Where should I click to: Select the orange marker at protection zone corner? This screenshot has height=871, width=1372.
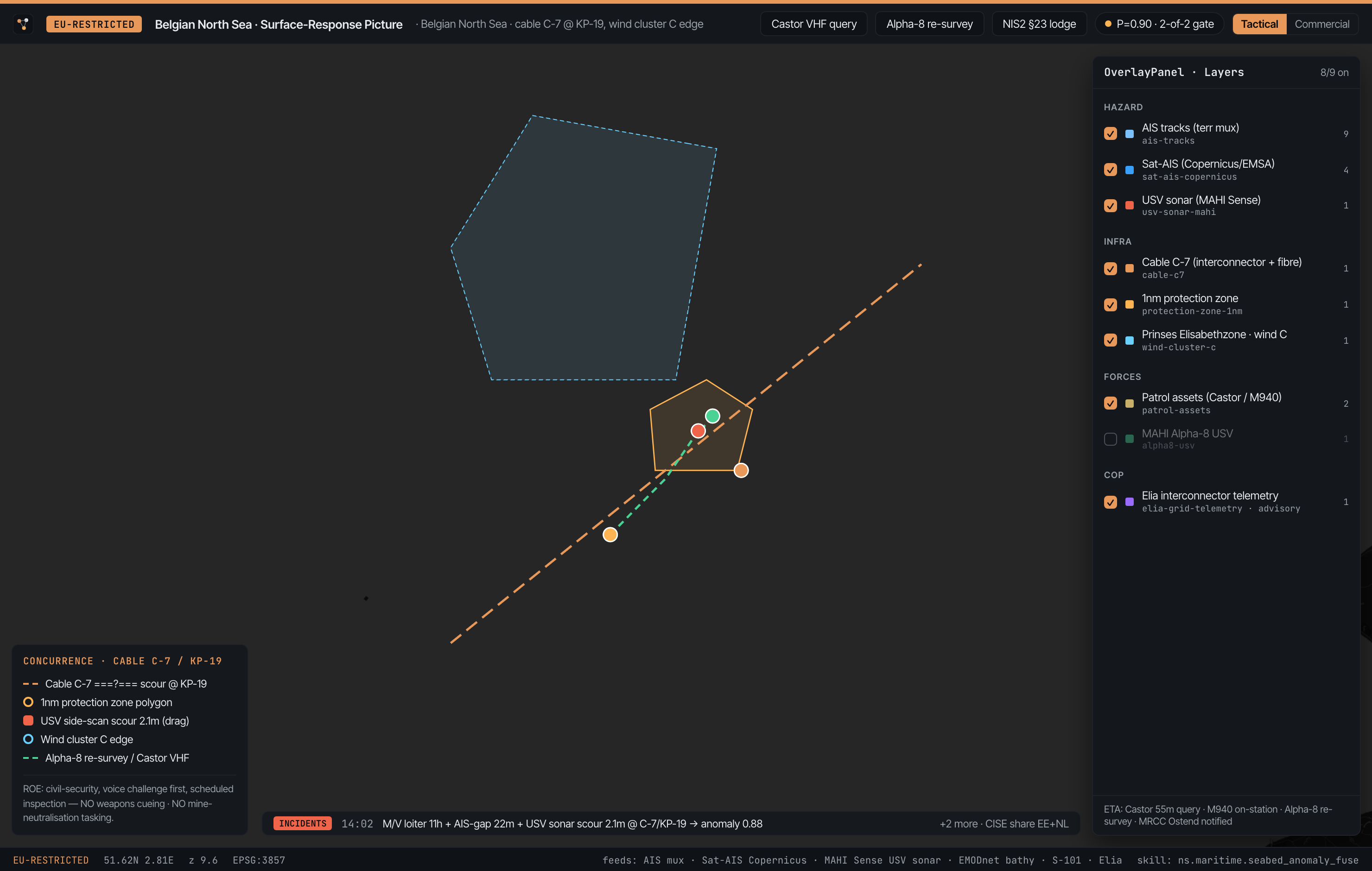pyautogui.click(x=741, y=470)
